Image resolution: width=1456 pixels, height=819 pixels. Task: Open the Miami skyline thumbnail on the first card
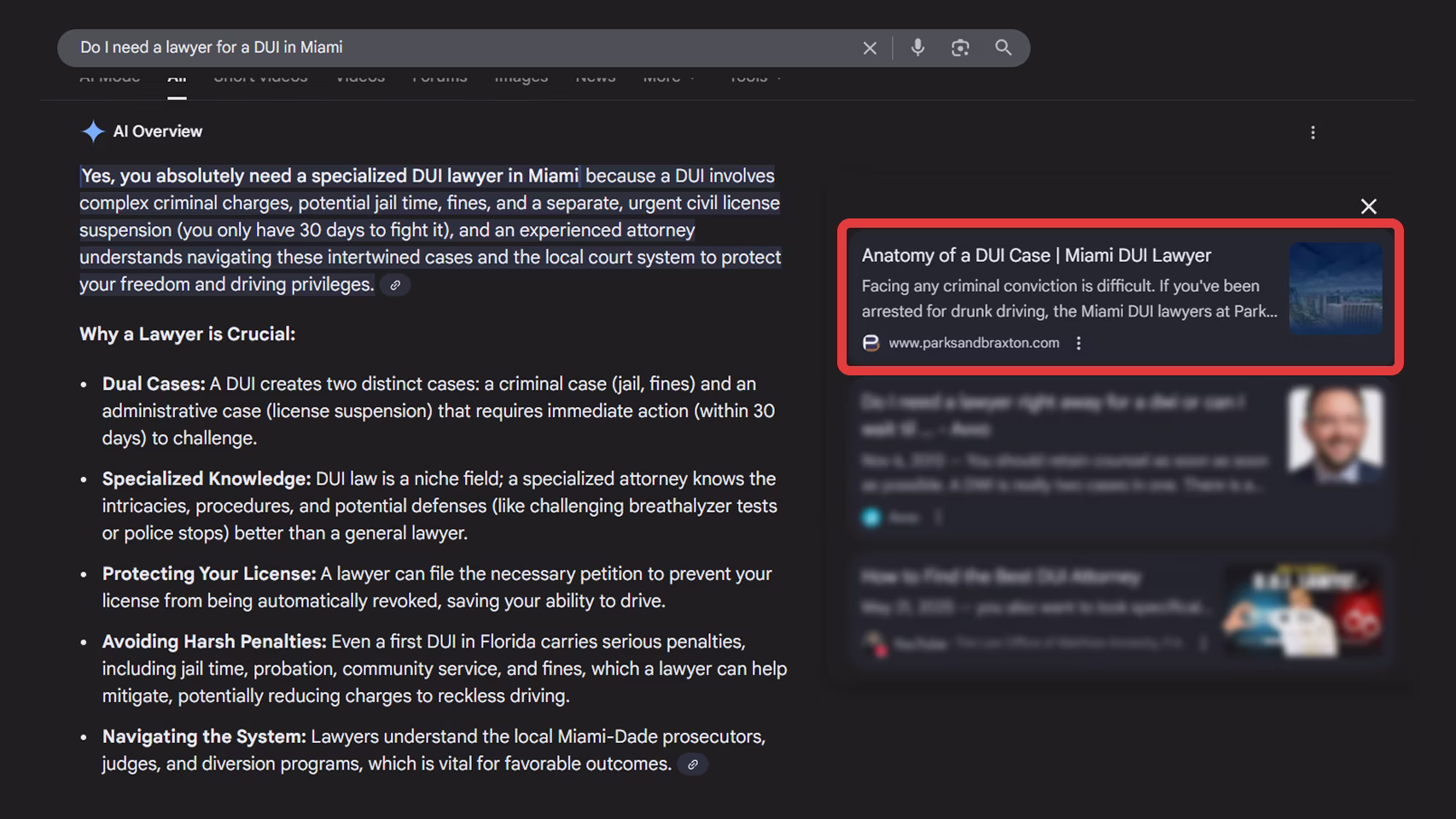(1336, 288)
